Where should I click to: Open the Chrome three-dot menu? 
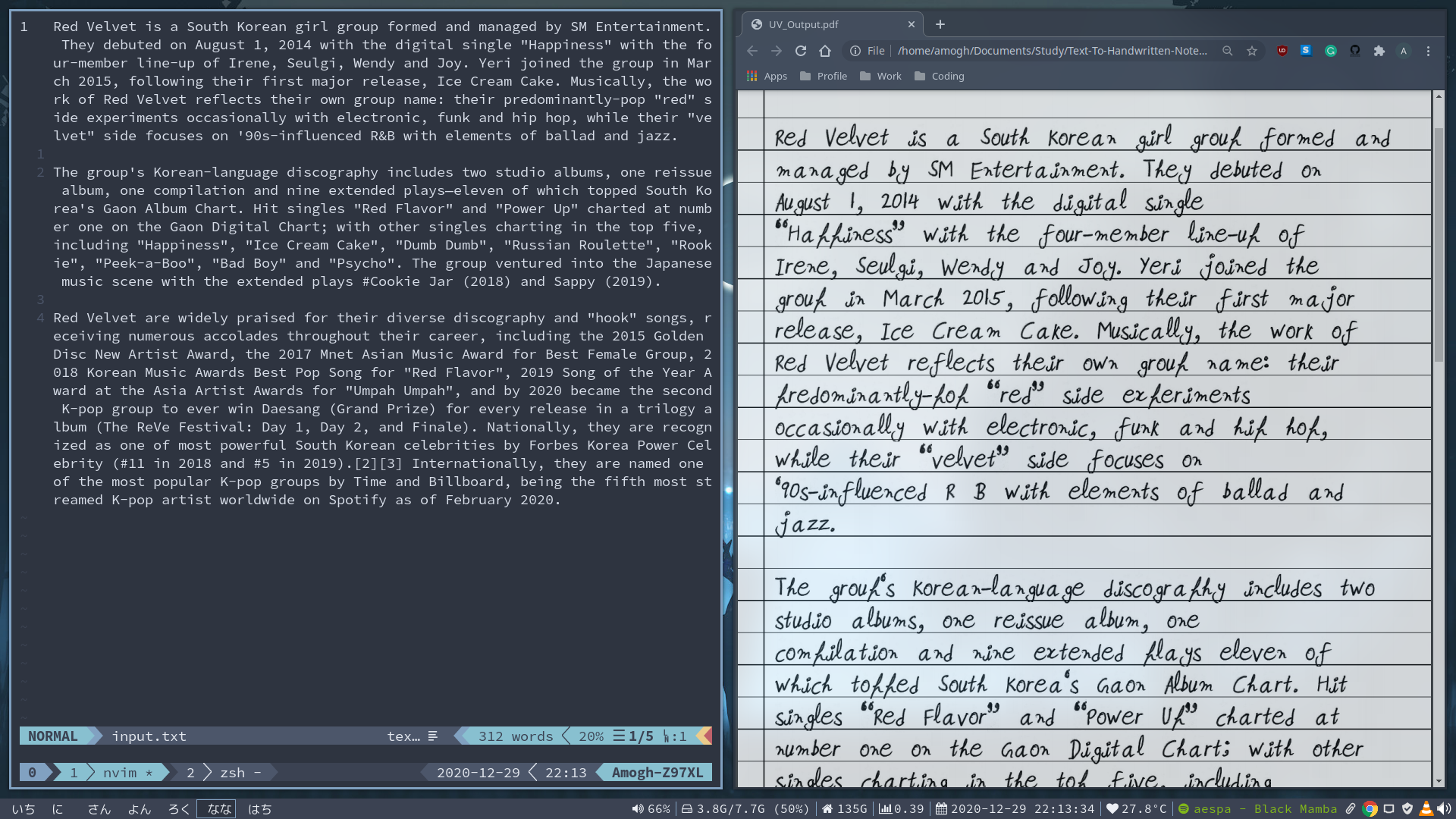1428,51
